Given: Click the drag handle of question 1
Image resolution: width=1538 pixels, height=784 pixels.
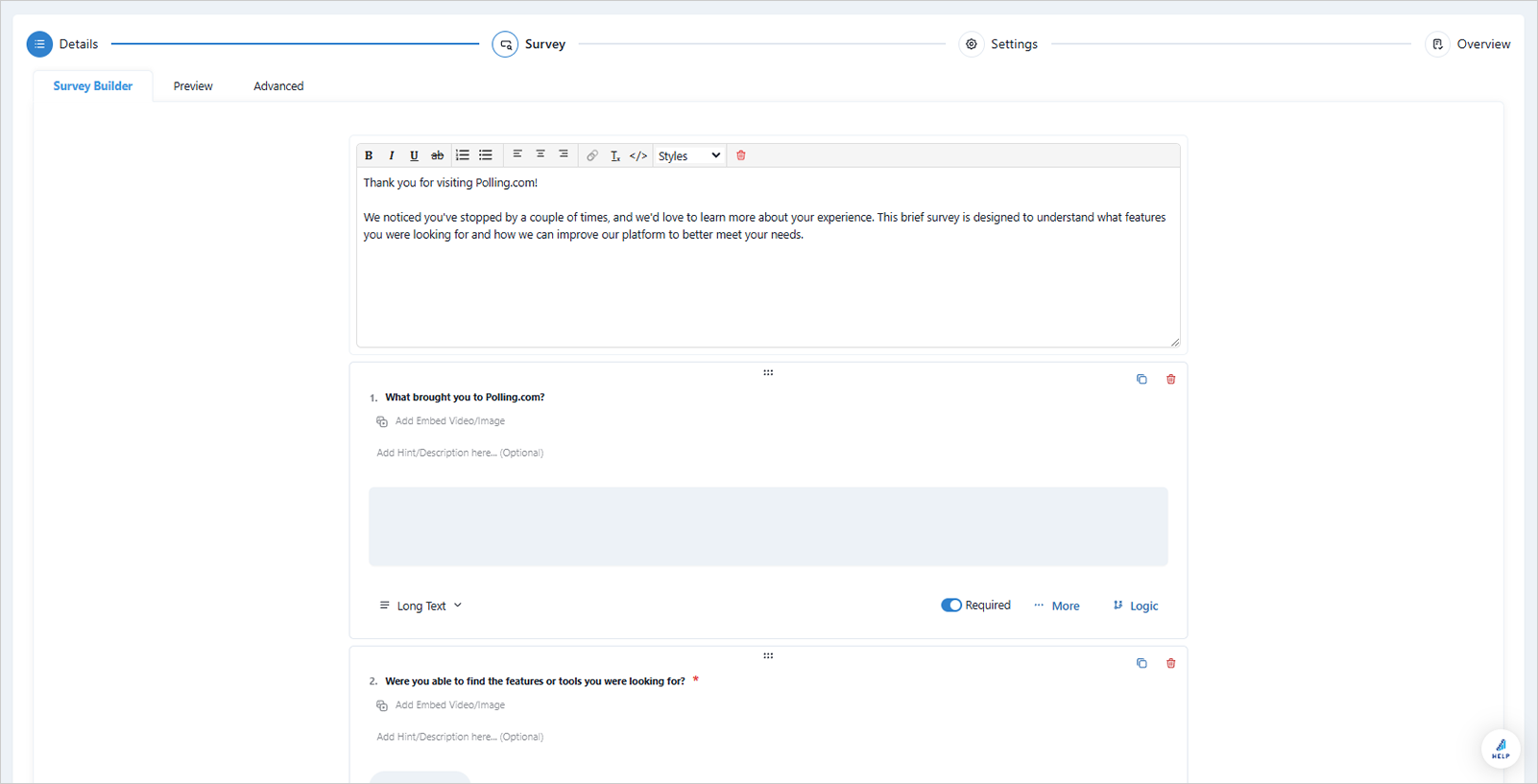Looking at the screenshot, I should [x=768, y=372].
